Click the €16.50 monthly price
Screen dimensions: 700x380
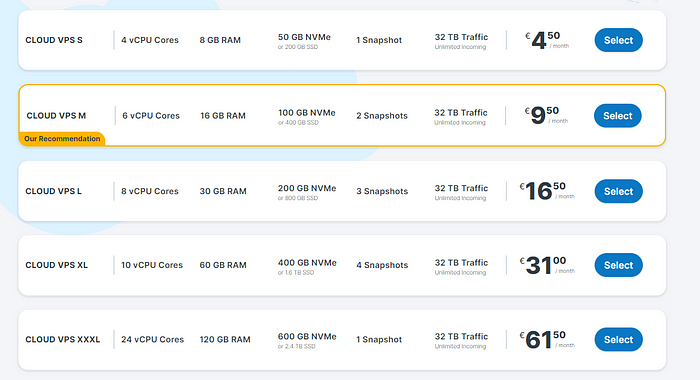point(547,191)
